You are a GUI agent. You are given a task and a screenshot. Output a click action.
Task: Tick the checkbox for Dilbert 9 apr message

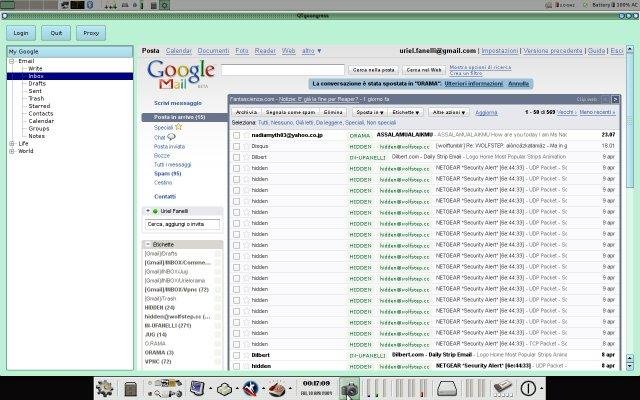pyautogui.click(x=236, y=157)
